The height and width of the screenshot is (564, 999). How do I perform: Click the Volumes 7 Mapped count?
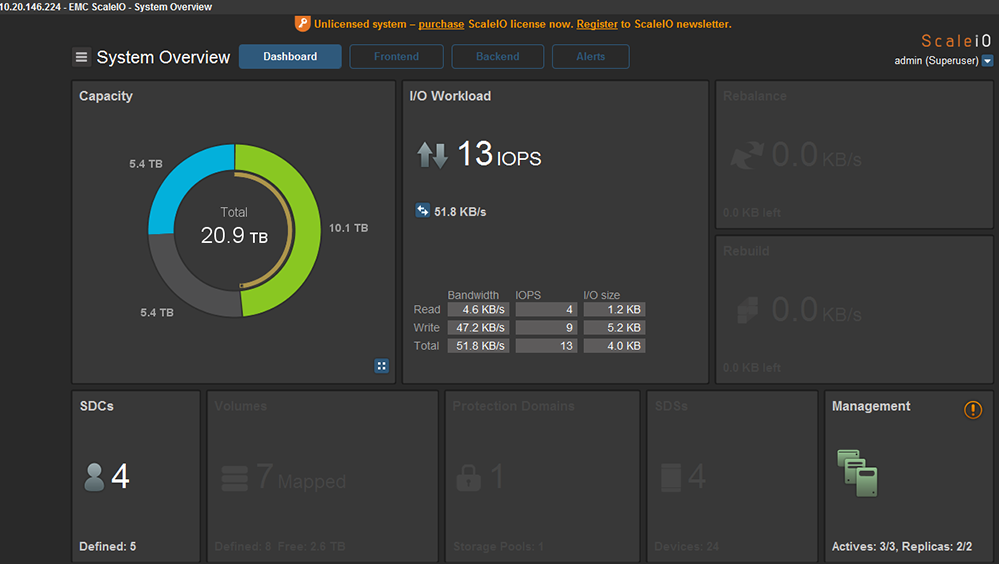301,477
